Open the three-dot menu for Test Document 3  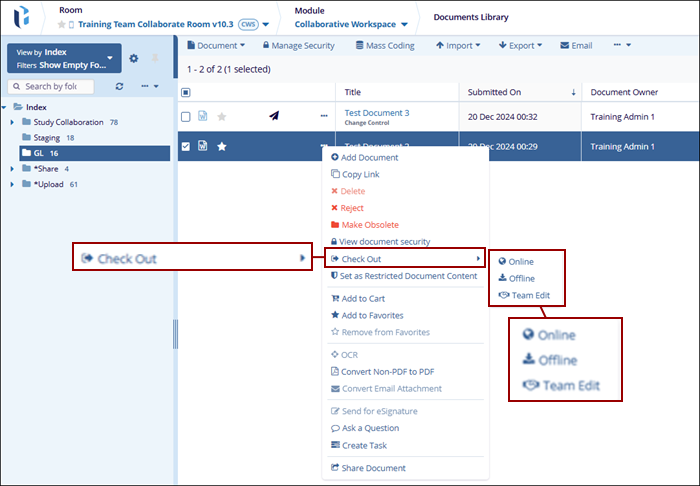point(323,117)
